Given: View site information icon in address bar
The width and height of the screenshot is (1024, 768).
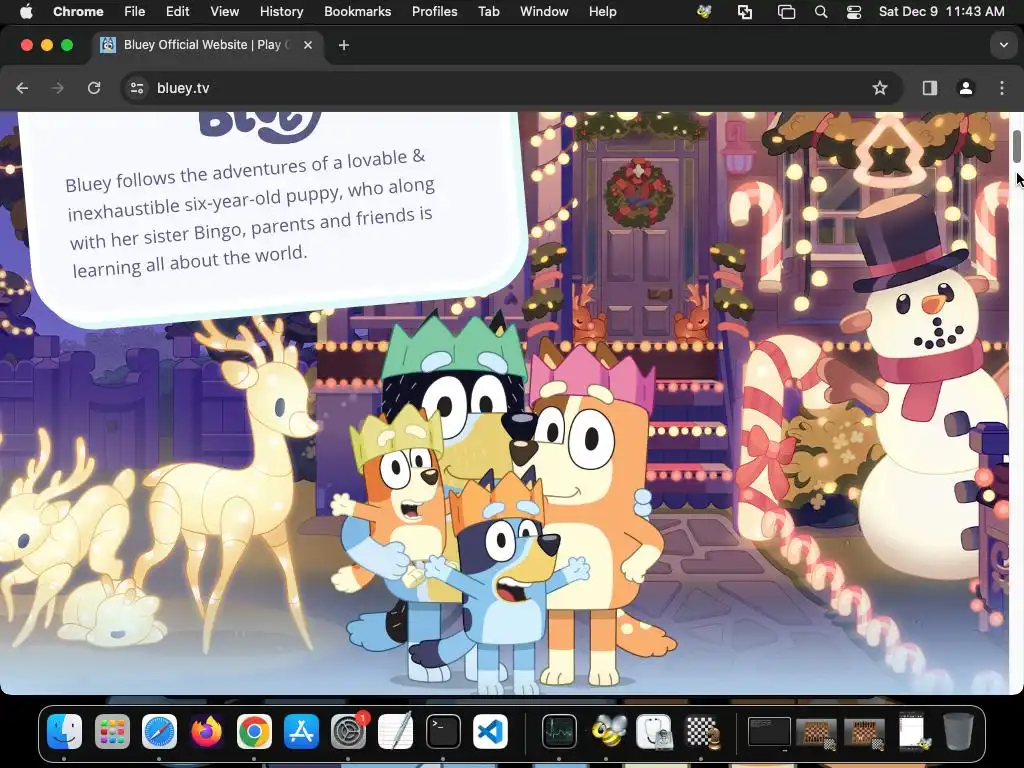Looking at the screenshot, I should [136, 88].
